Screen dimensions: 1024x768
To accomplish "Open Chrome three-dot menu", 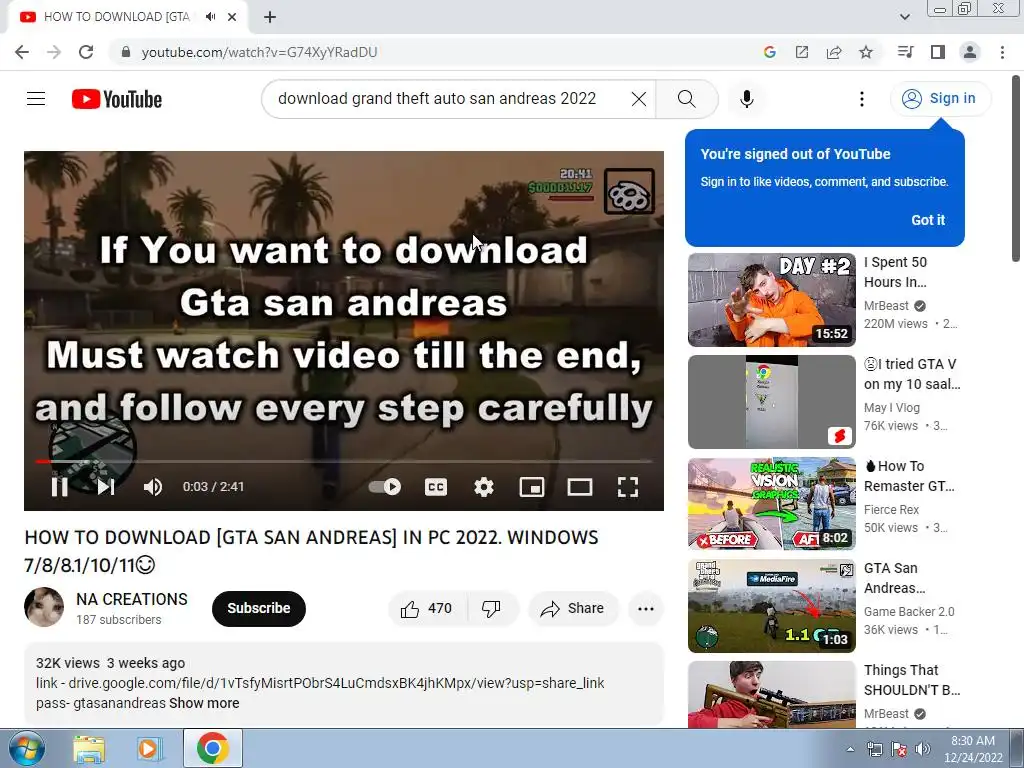I will pos(1002,52).
